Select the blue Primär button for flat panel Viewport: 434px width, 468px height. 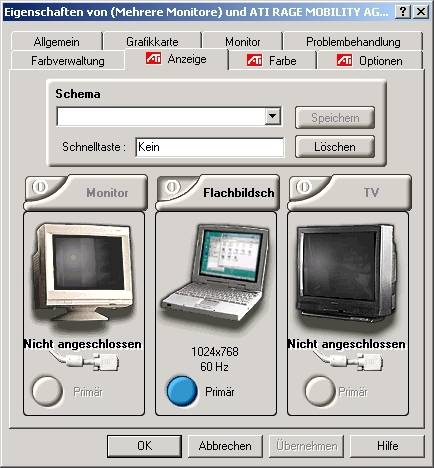[x=182, y=391]
